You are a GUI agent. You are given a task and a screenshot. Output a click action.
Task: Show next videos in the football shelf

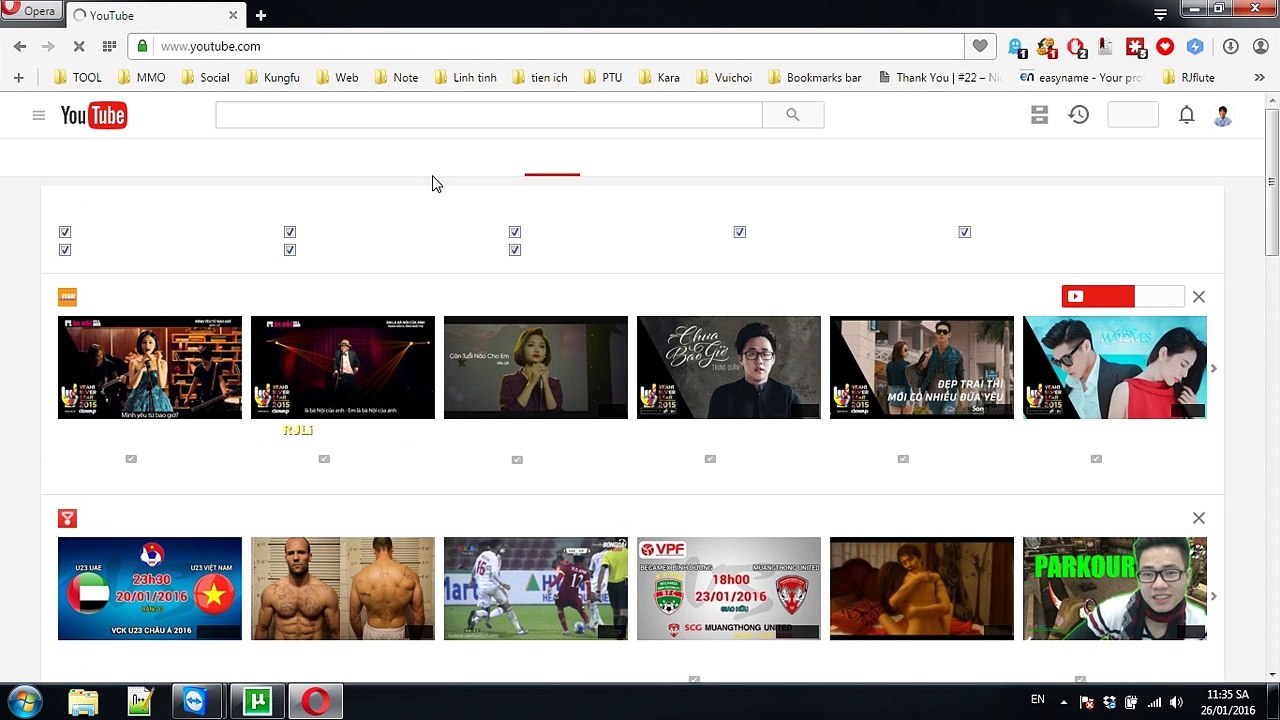1214,596
